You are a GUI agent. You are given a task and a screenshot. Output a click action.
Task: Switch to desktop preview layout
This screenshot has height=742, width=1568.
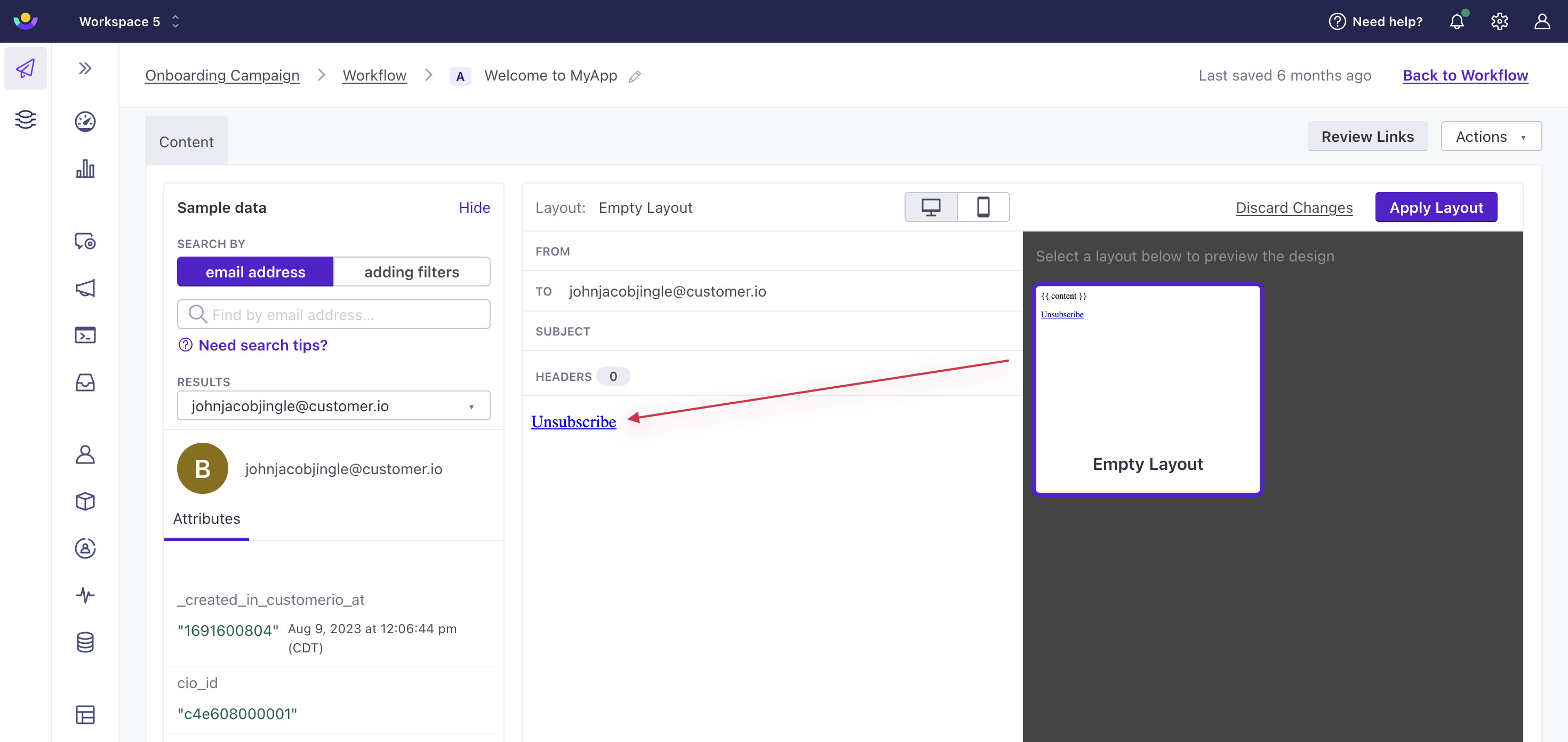[931, 206]
